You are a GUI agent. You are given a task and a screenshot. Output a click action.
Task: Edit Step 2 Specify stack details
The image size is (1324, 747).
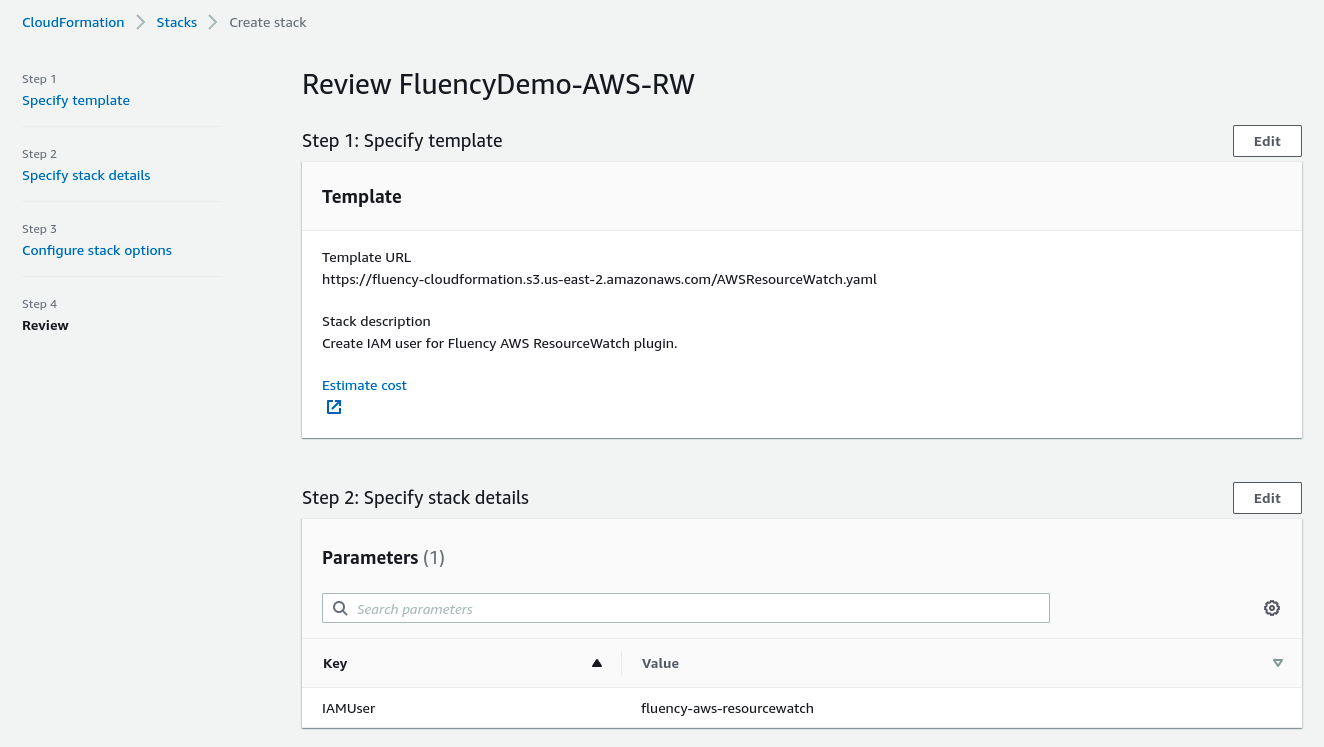(x=1267, y=498)
